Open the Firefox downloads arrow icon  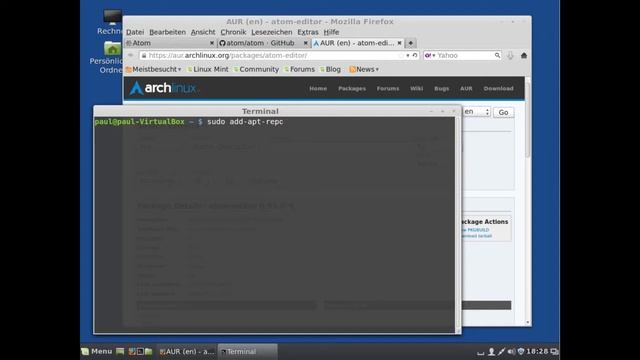510,56
